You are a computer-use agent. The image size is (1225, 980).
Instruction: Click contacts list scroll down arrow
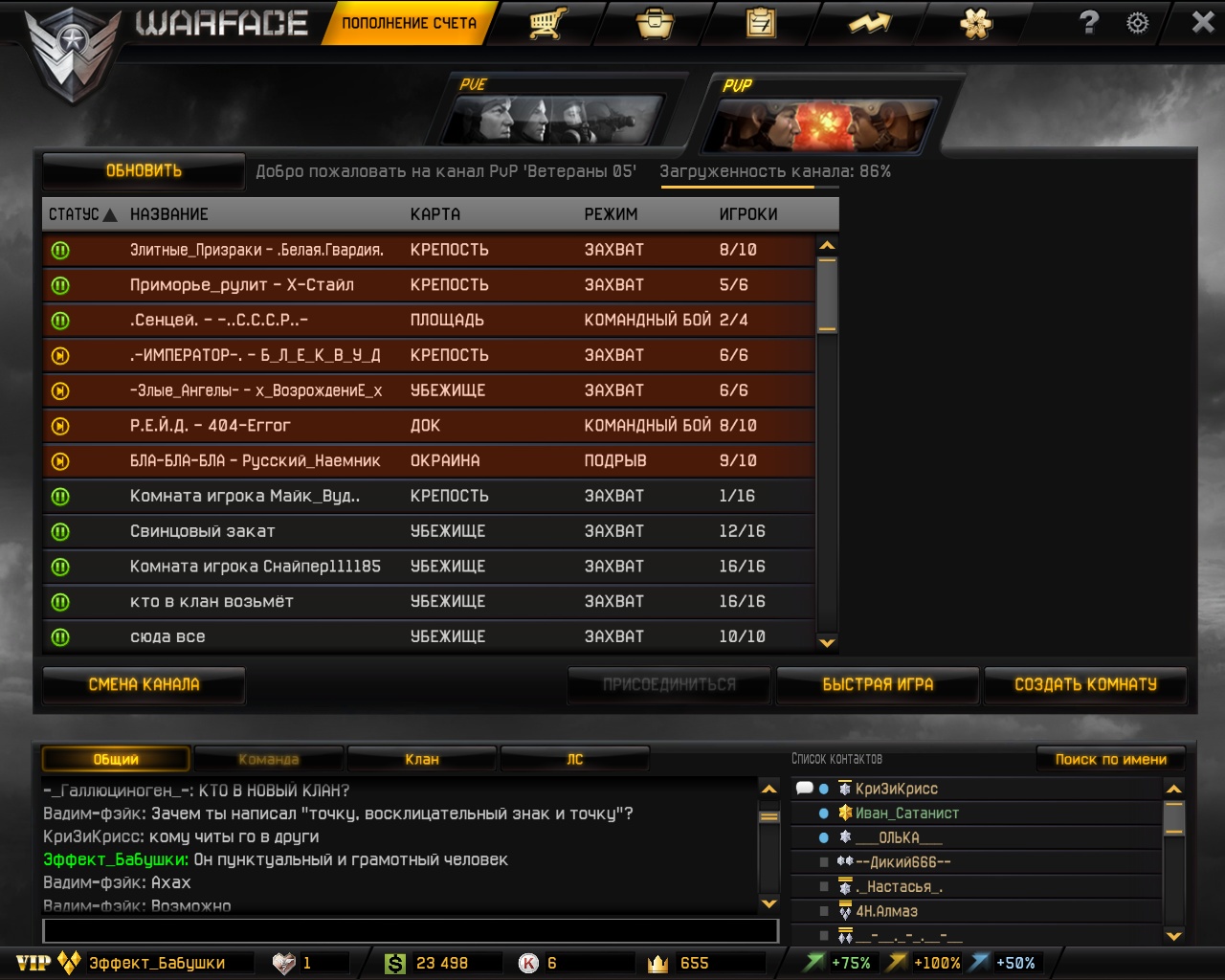(x=1174, y=935)
